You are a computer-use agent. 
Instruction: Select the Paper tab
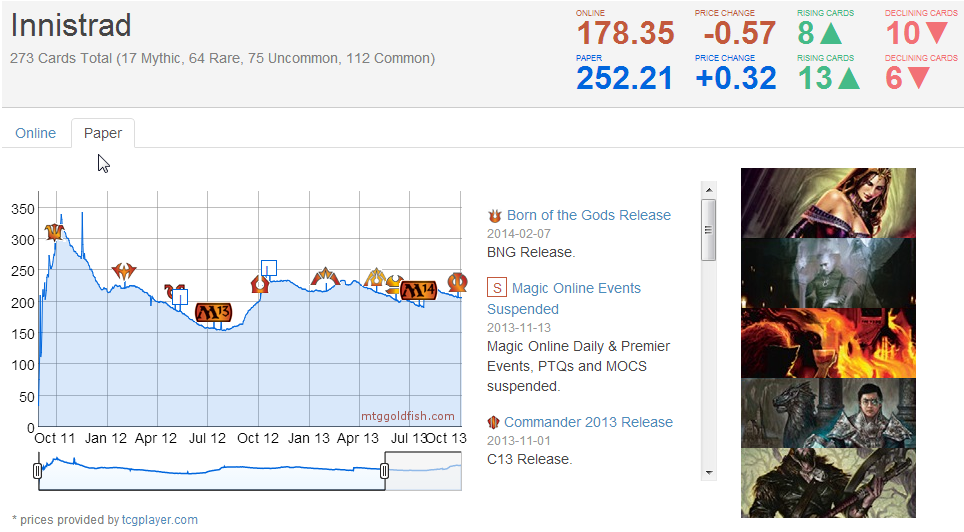[x=103, y=133]
